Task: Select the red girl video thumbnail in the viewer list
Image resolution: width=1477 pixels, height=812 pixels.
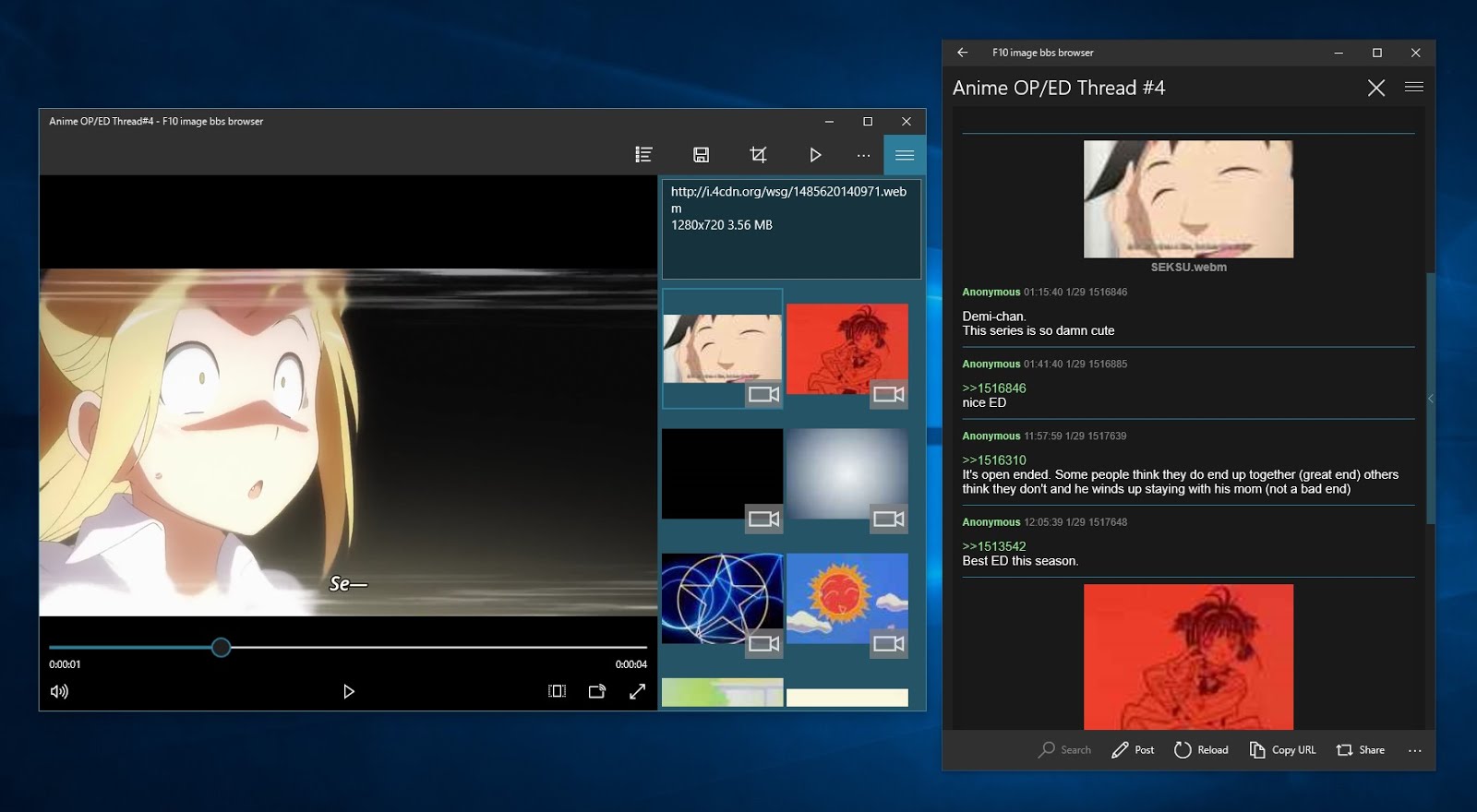Action: (x=847, y=350)
